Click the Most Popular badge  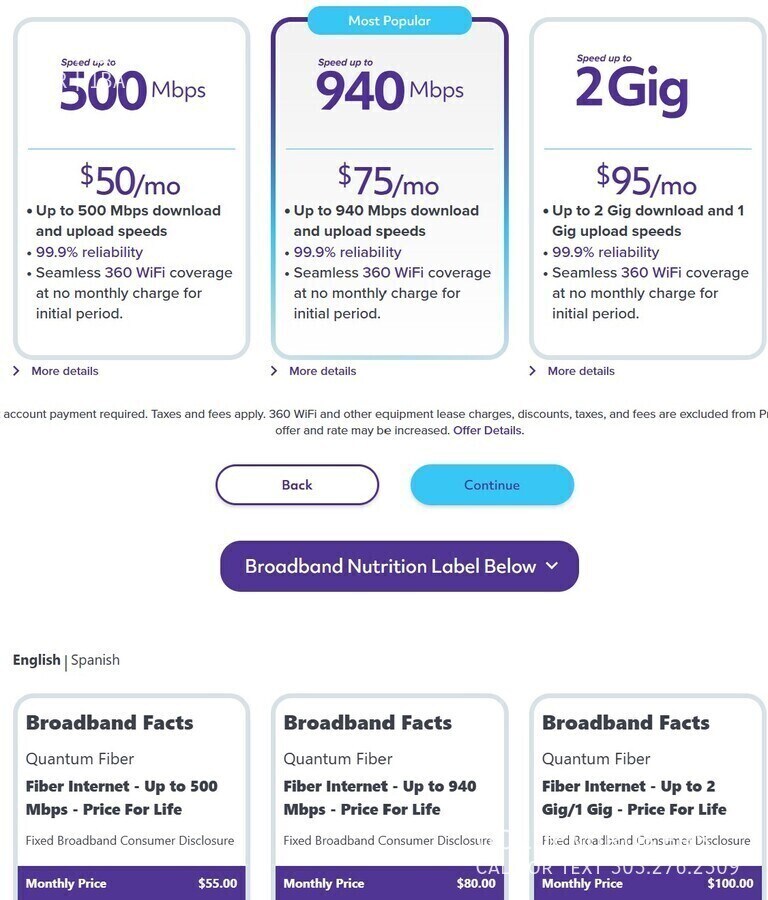389,21
